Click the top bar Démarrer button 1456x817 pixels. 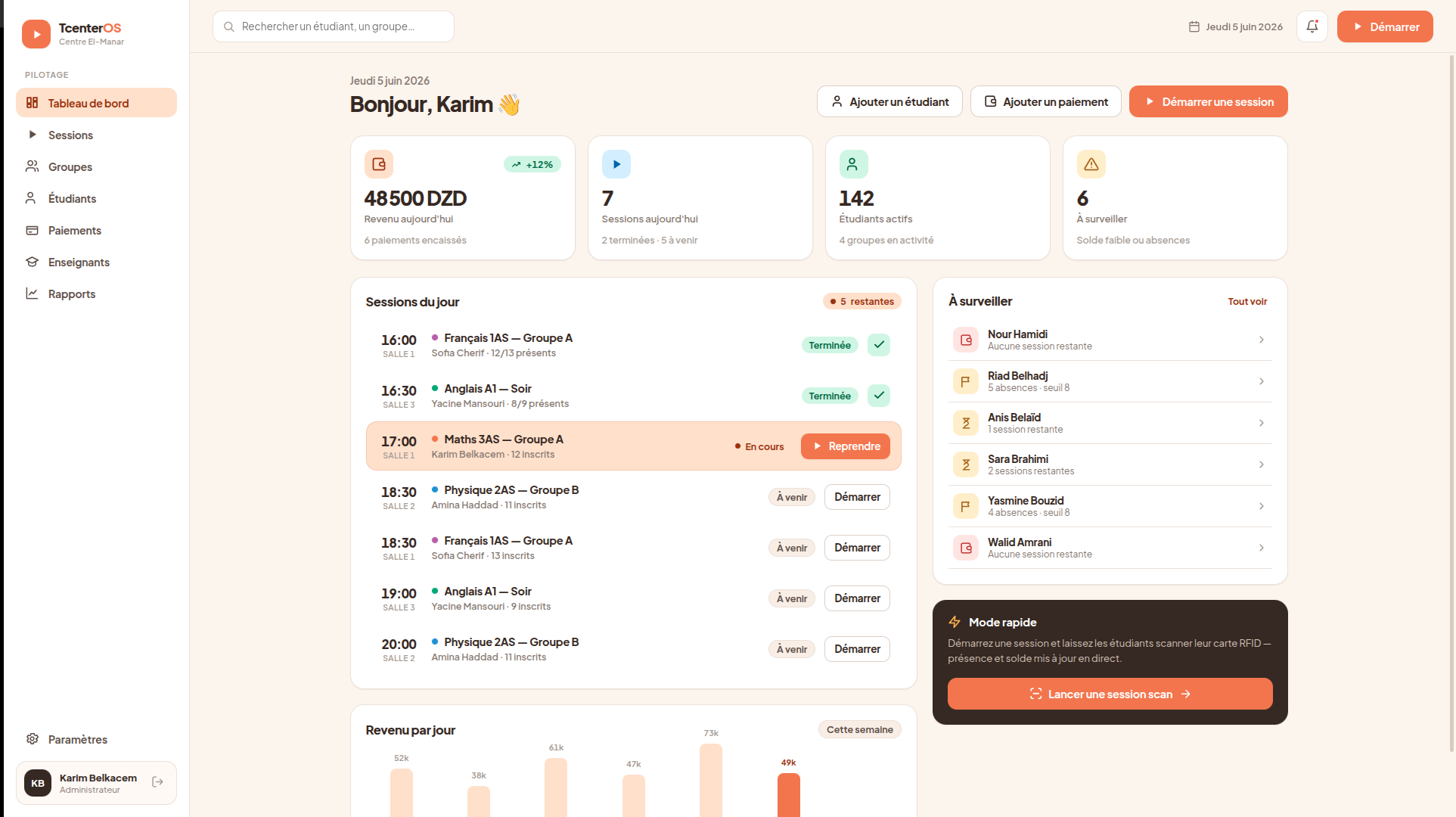pyautogui.click(x=1385, y=26)
